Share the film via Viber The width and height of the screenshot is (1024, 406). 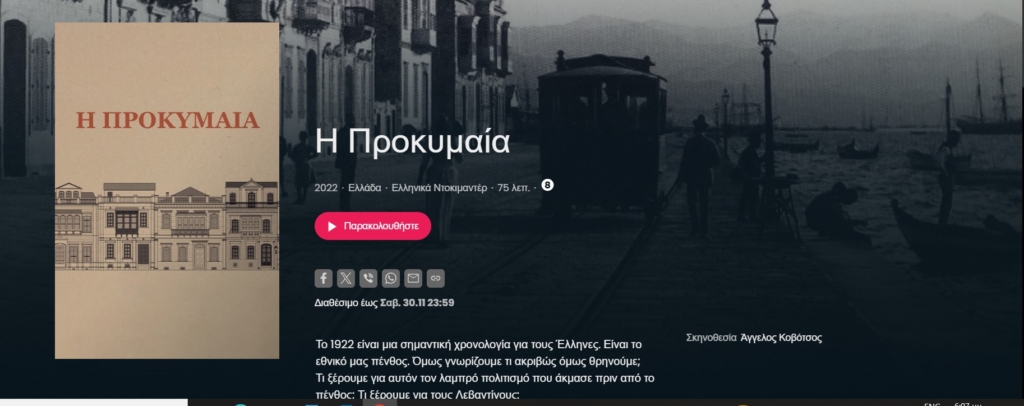click(x=368, y=279)
